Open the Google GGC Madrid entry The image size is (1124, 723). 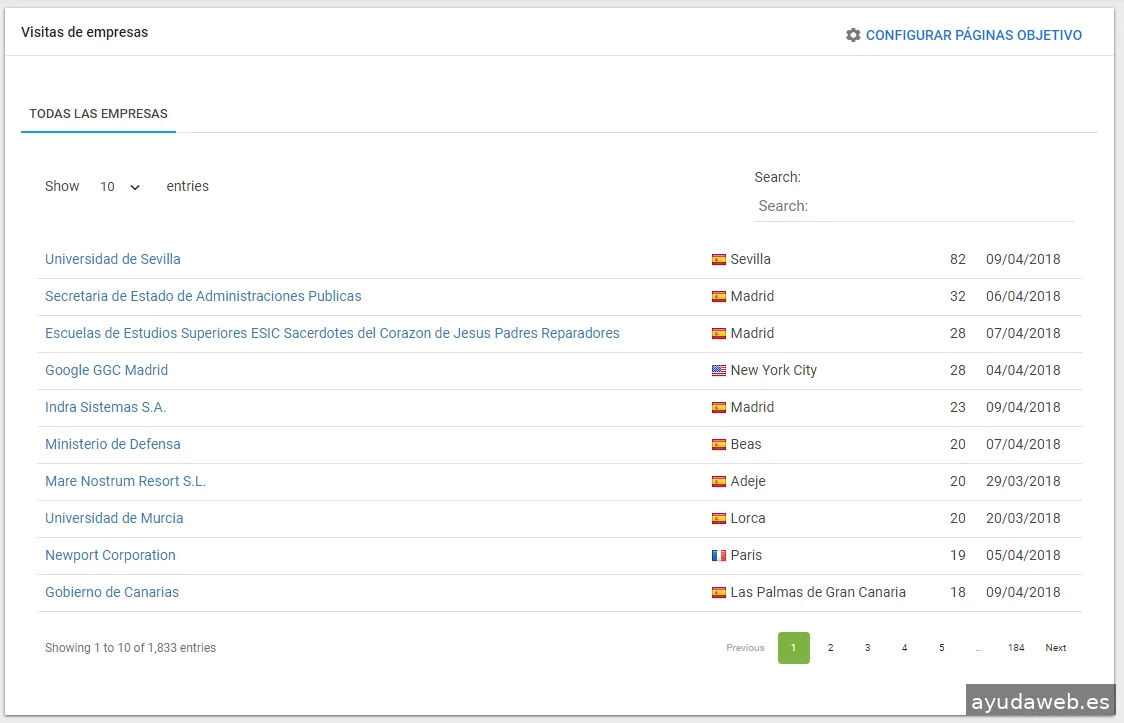106,370
